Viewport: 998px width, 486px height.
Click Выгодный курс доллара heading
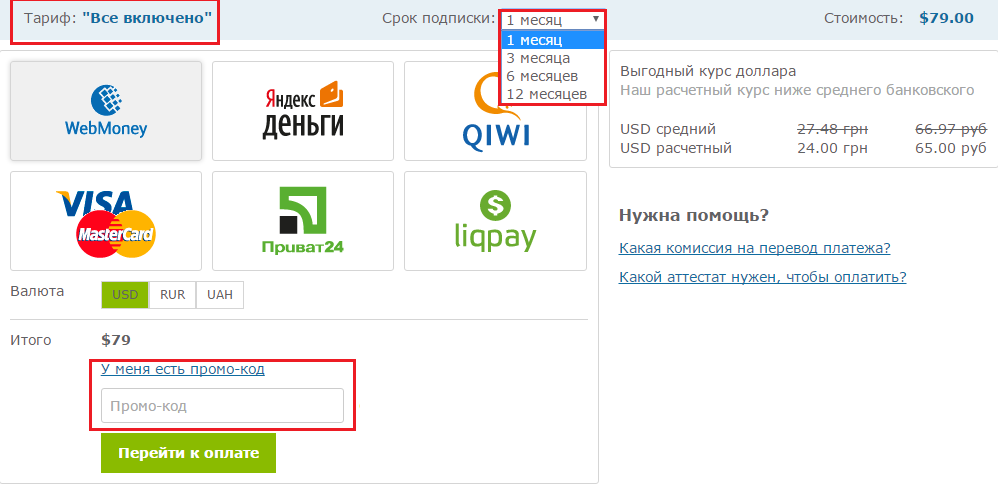click(708, 71)
